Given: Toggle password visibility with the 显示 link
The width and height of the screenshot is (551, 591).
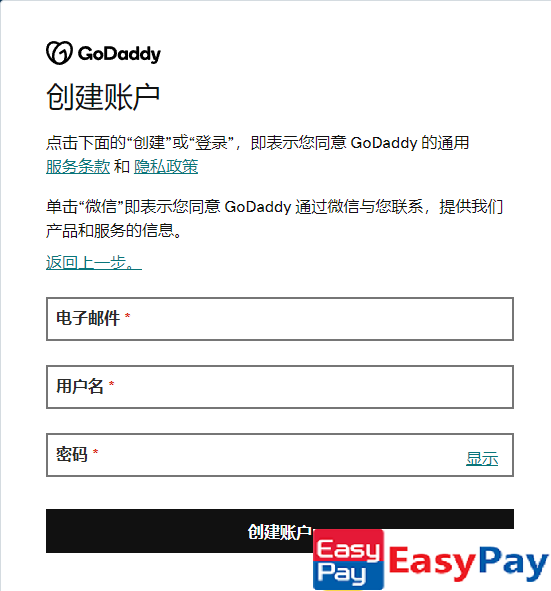Looking at the screenshot, I should click(482, 459).
